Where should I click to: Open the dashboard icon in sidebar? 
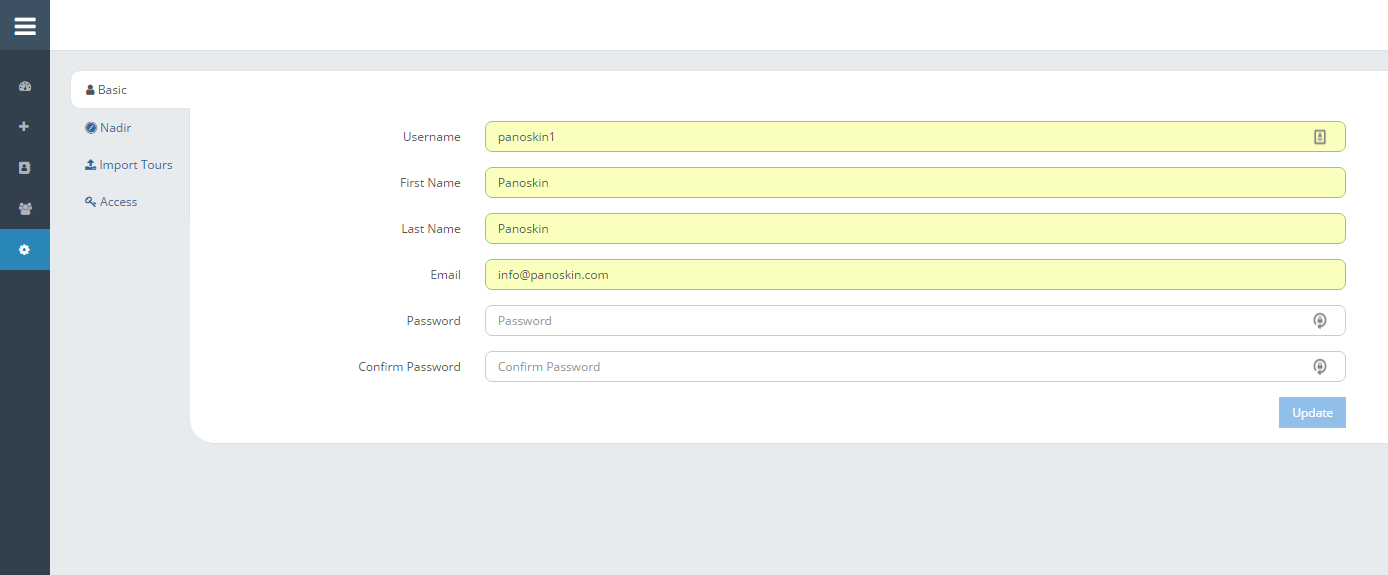(25, 87)
